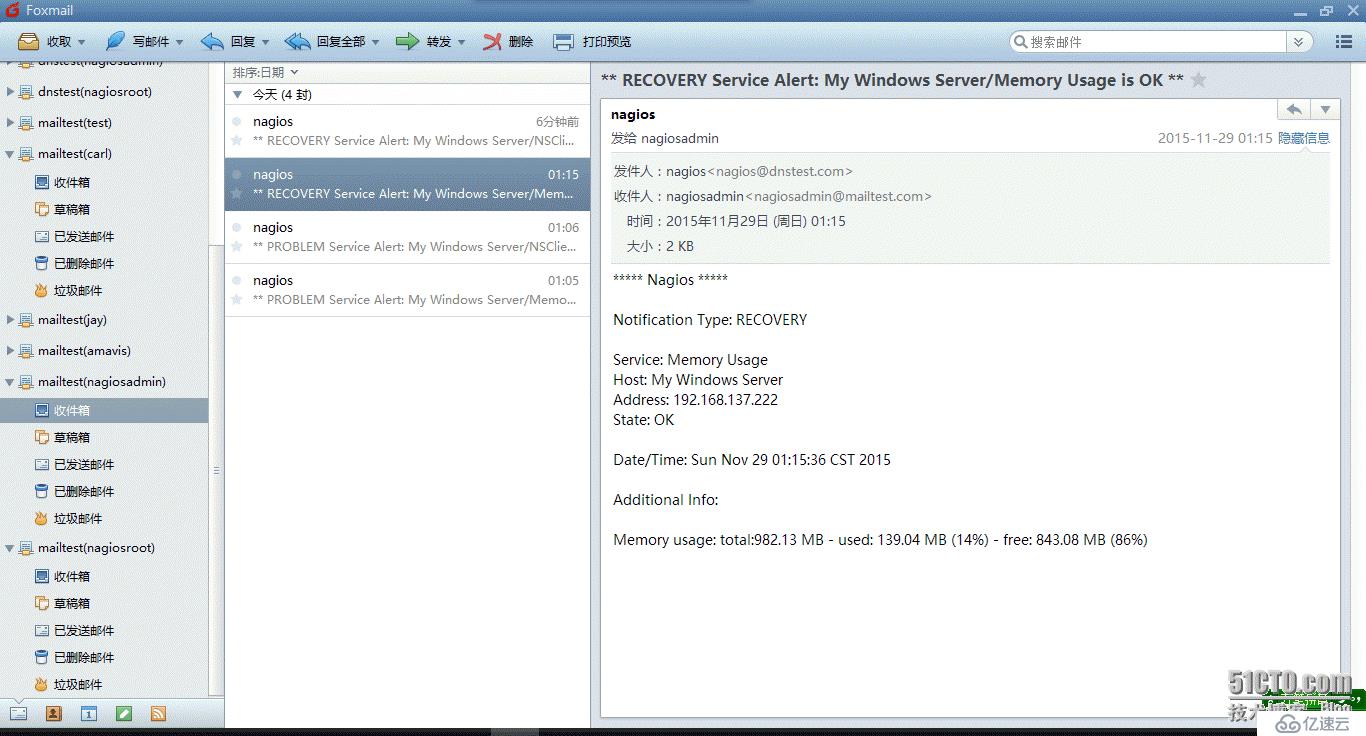Star the open RECOVERY Memory Usage message title
Image resolution: width=1366 pixels, height=736 pixels.
point(1198,80)
